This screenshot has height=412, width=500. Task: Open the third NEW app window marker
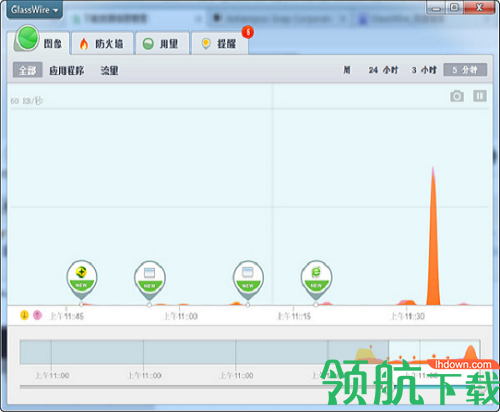(x=248, y=280)
